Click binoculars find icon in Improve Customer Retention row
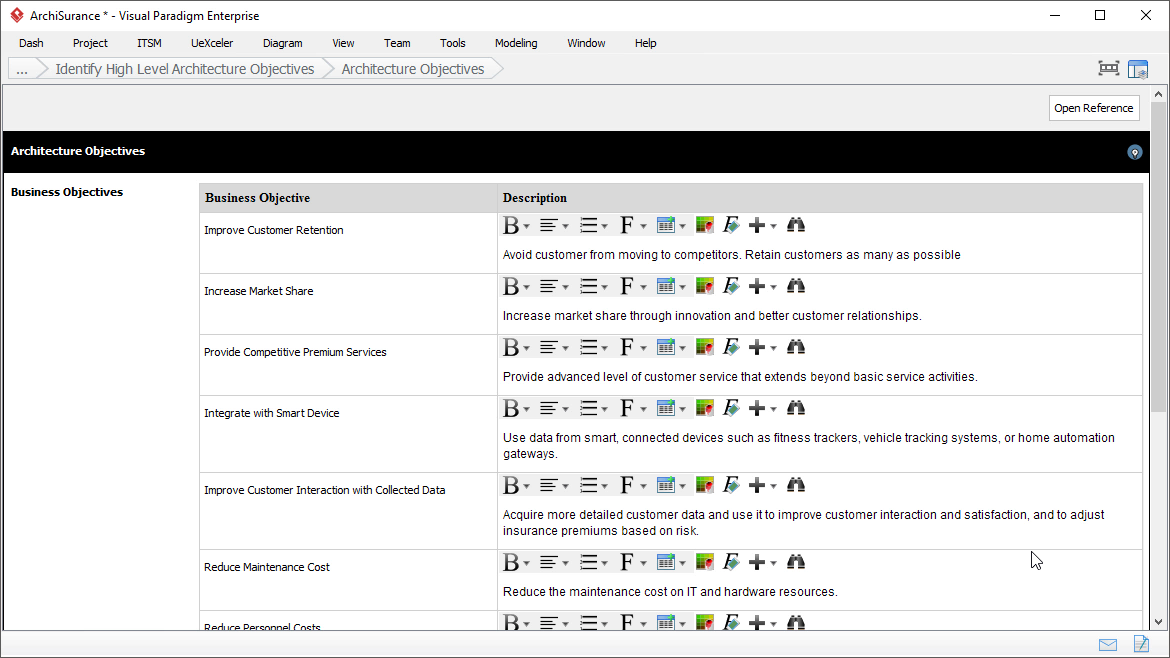This screenshot has height=658, width=1170. [x=795, y=225]
